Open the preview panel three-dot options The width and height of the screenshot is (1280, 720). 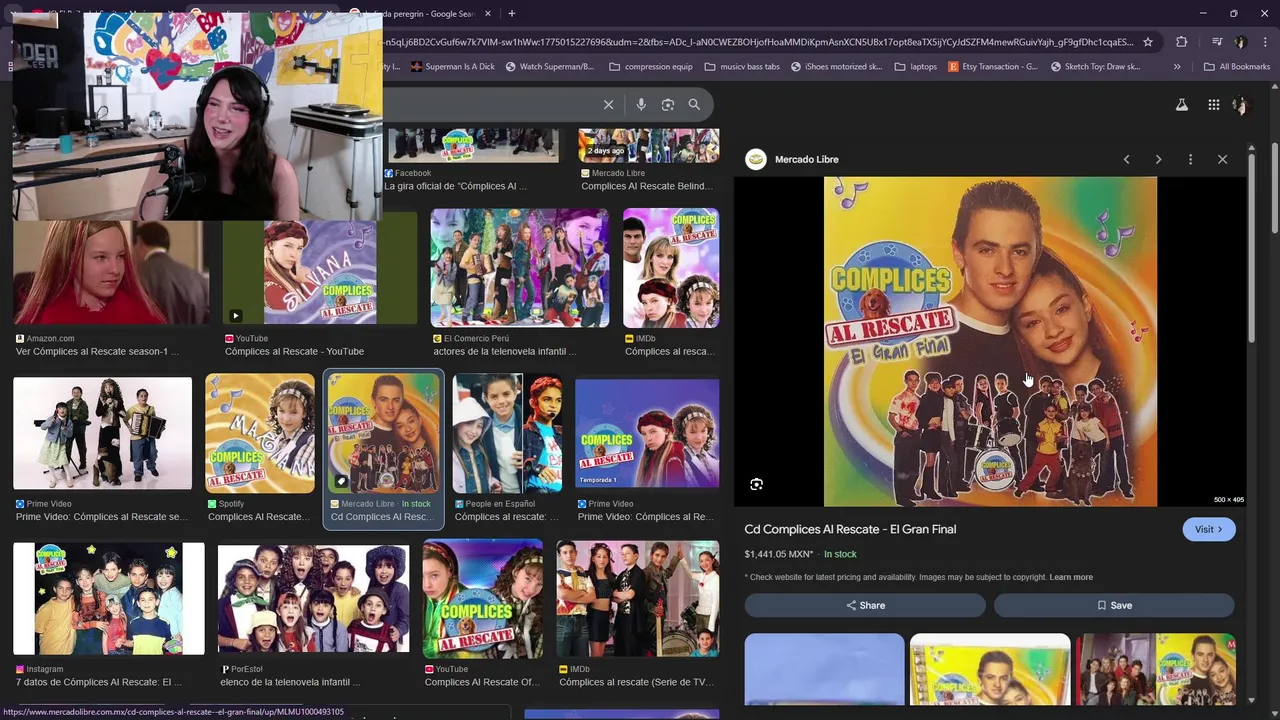click(1190, 159)
